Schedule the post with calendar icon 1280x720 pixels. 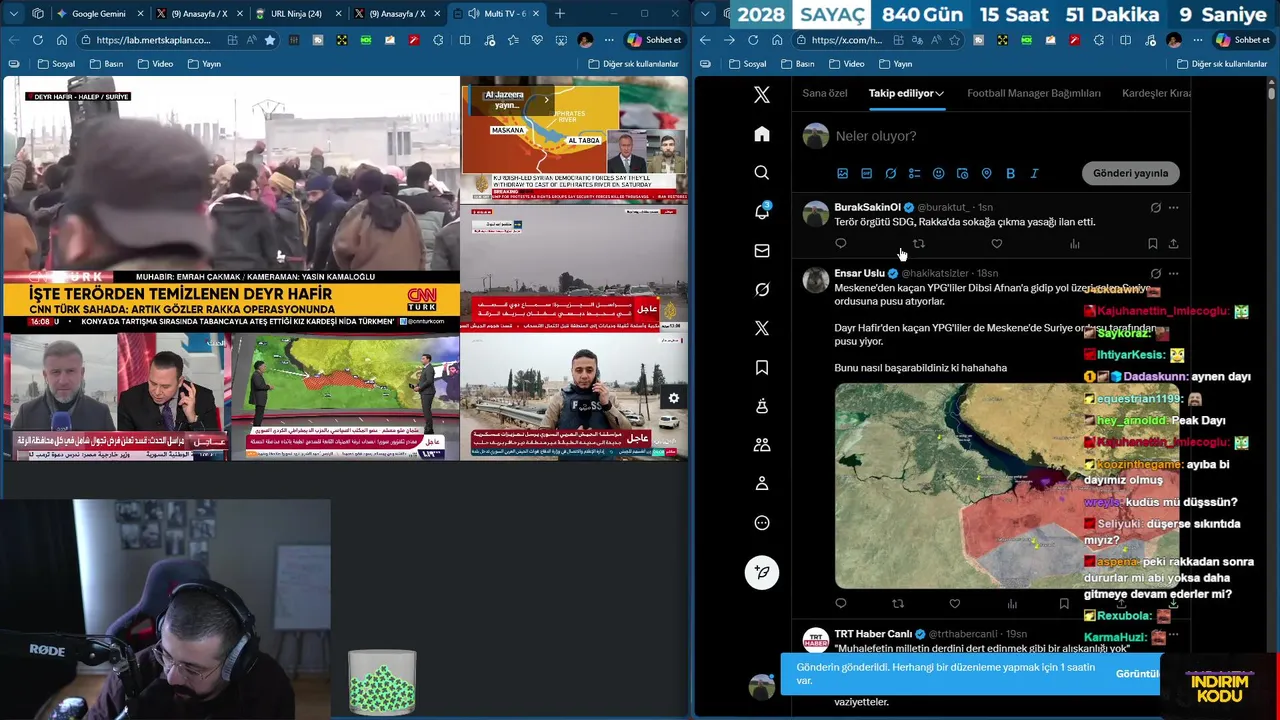(962, 173)
